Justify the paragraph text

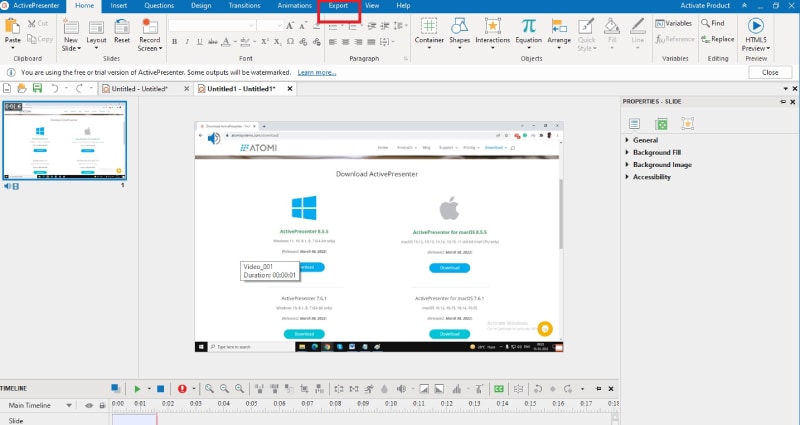point(371,42)
